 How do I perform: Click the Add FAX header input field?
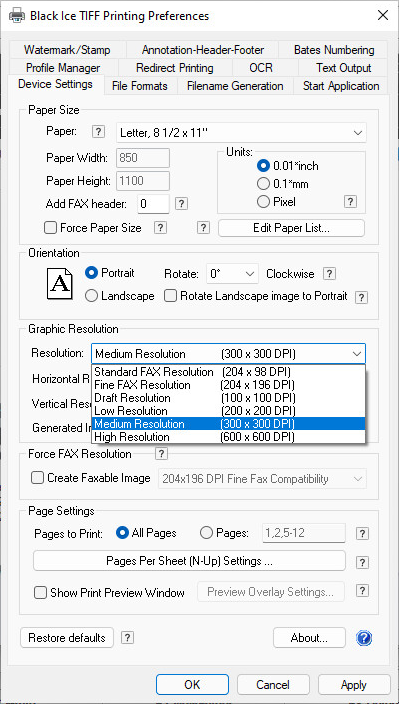pos(153,204)
